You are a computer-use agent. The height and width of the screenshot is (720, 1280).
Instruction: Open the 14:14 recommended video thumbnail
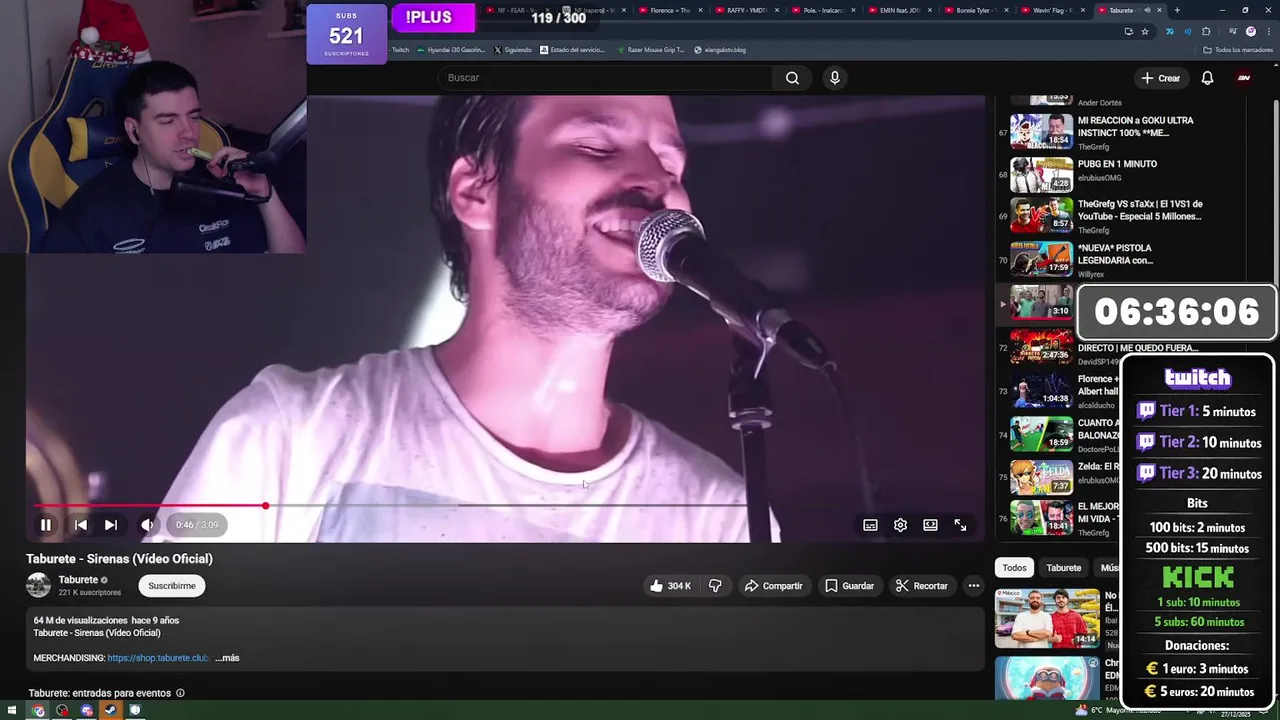[x=1047, y=618]
